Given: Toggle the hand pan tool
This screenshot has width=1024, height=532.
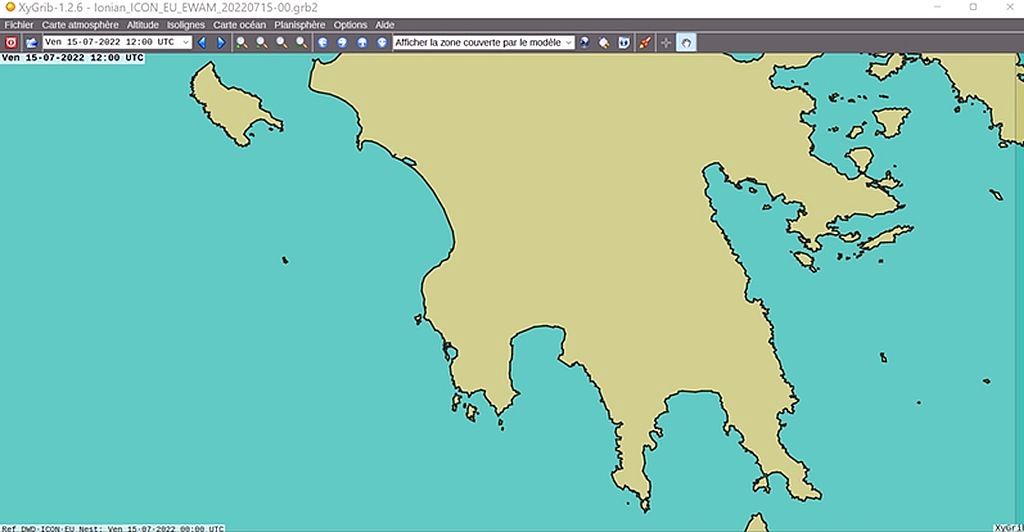Looking at the screenshot, I should tap(687, 43).
